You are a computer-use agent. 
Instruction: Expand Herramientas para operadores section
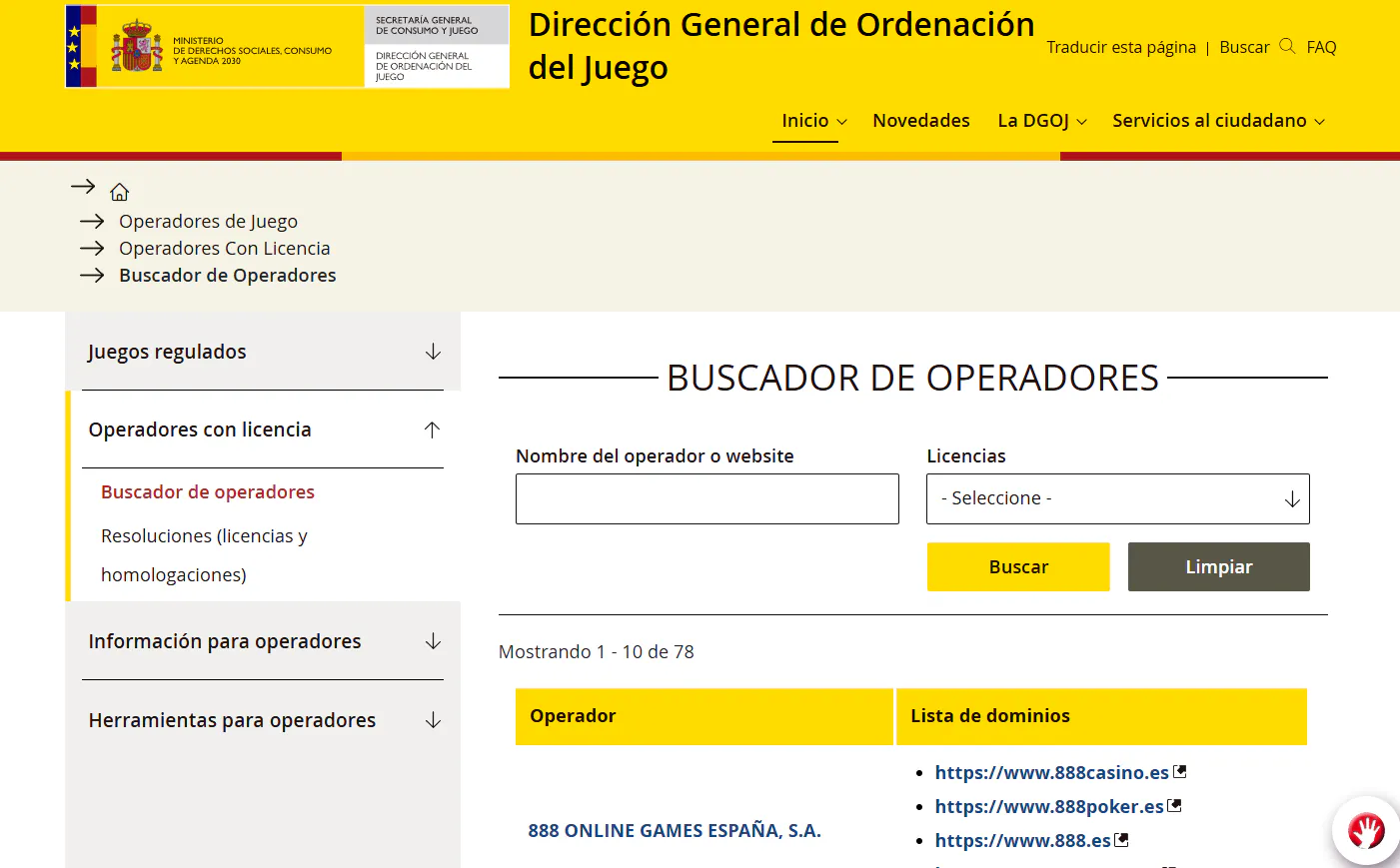(x=433, y=720)
